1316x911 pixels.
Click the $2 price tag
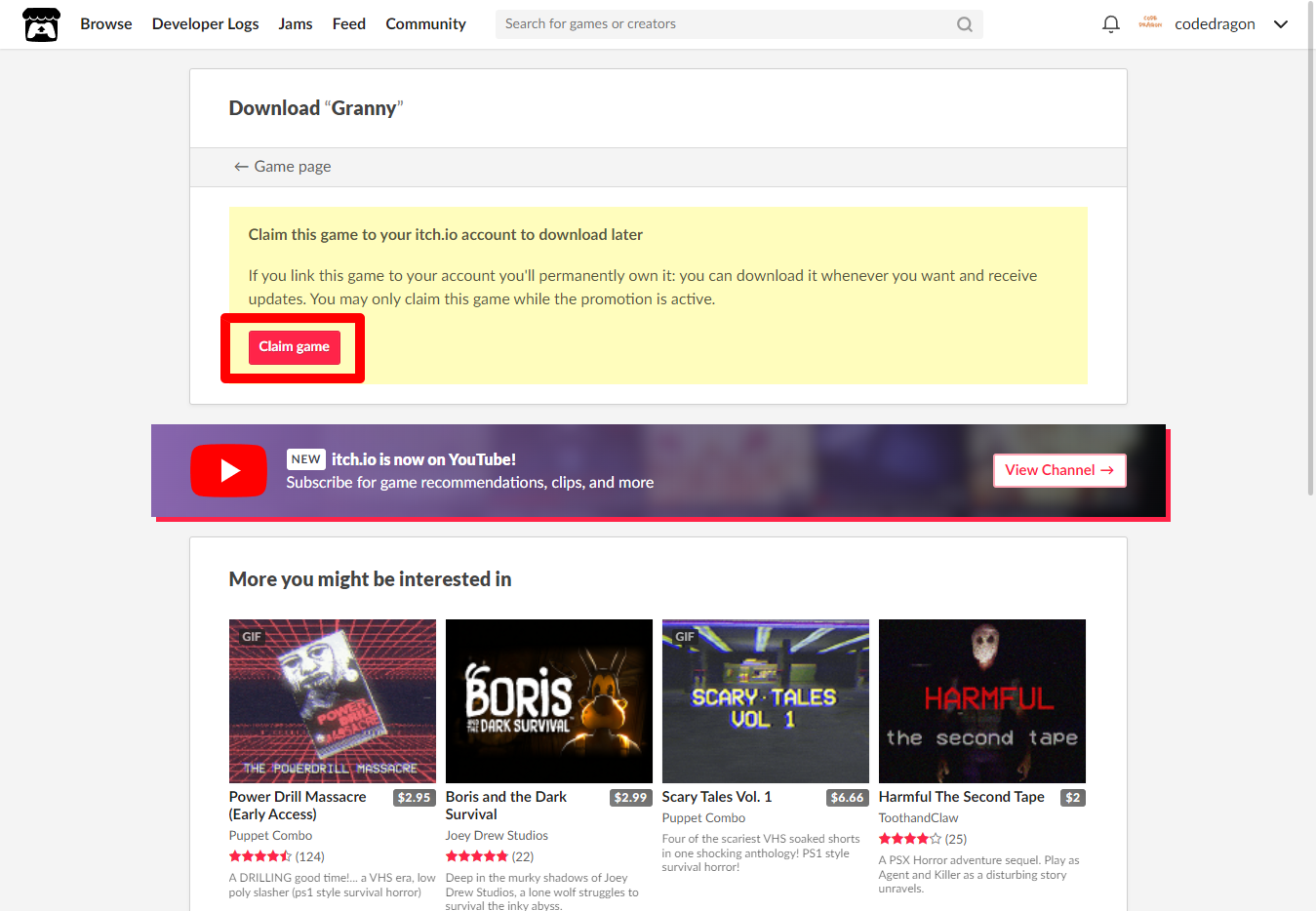pyautogui.click(x=1073, y=798)
